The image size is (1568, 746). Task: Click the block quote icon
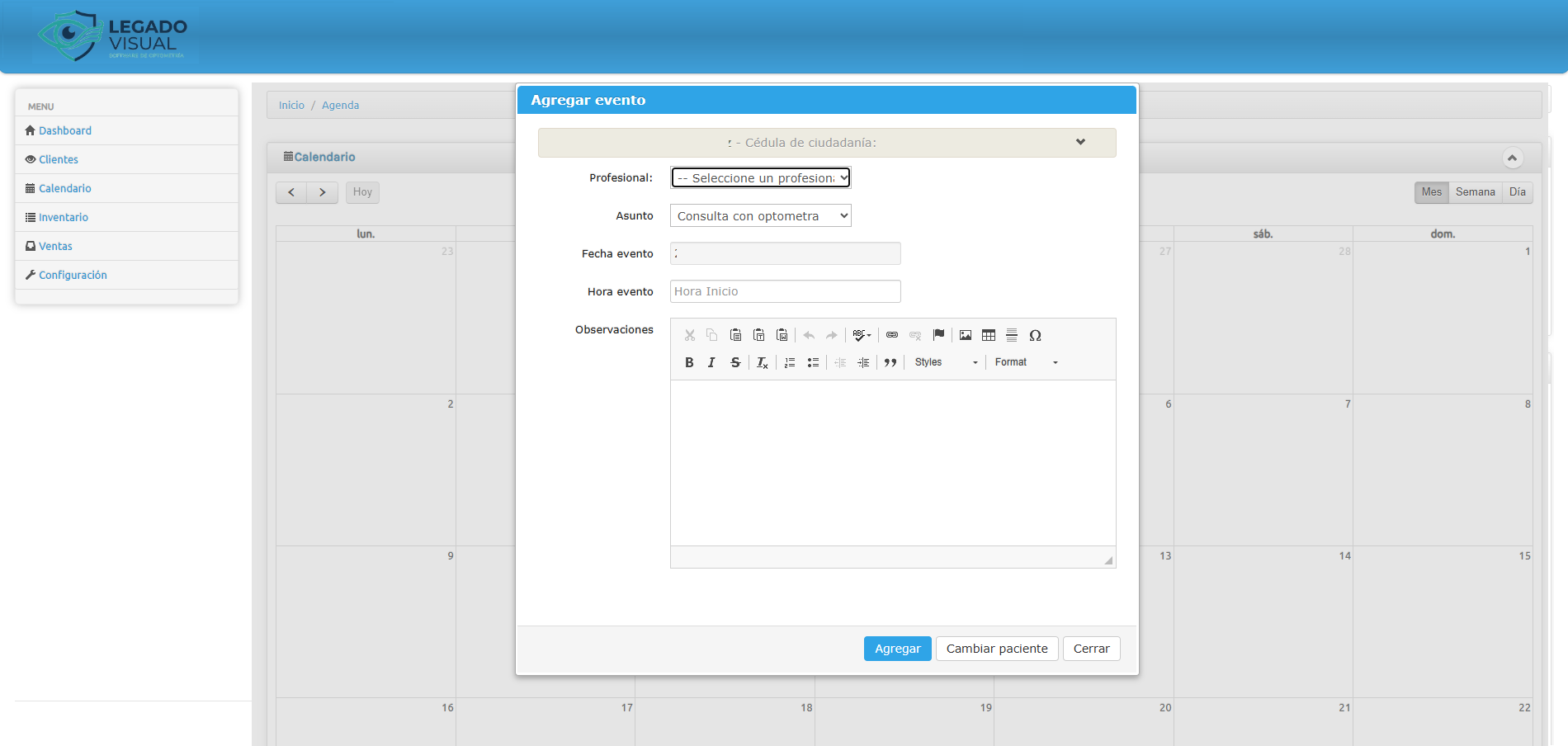(x=890, y=362)
